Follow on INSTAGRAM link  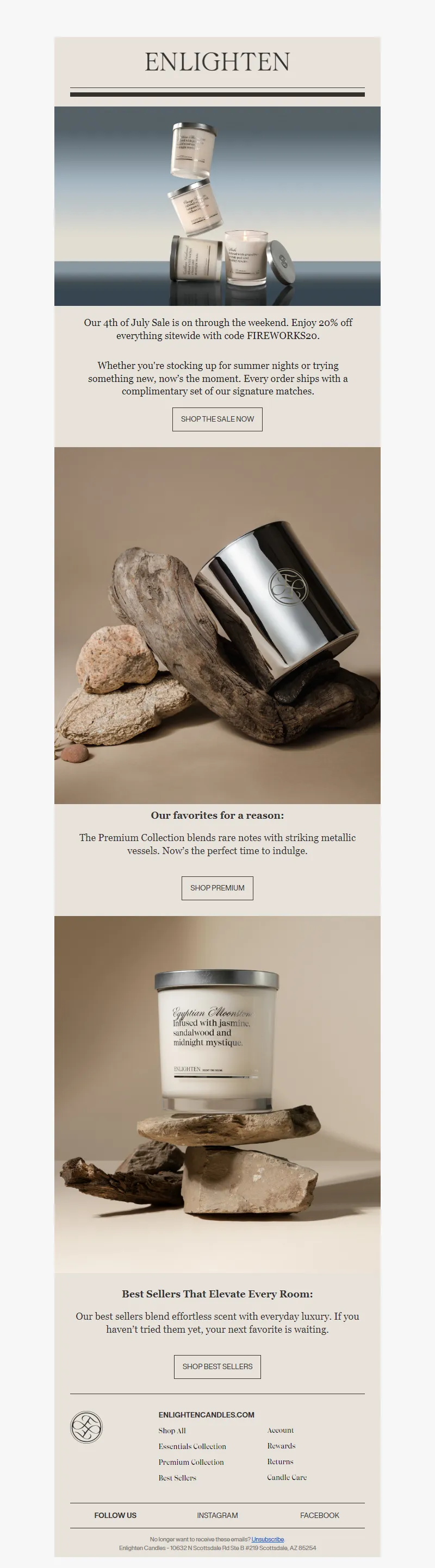pos(217,1515)
